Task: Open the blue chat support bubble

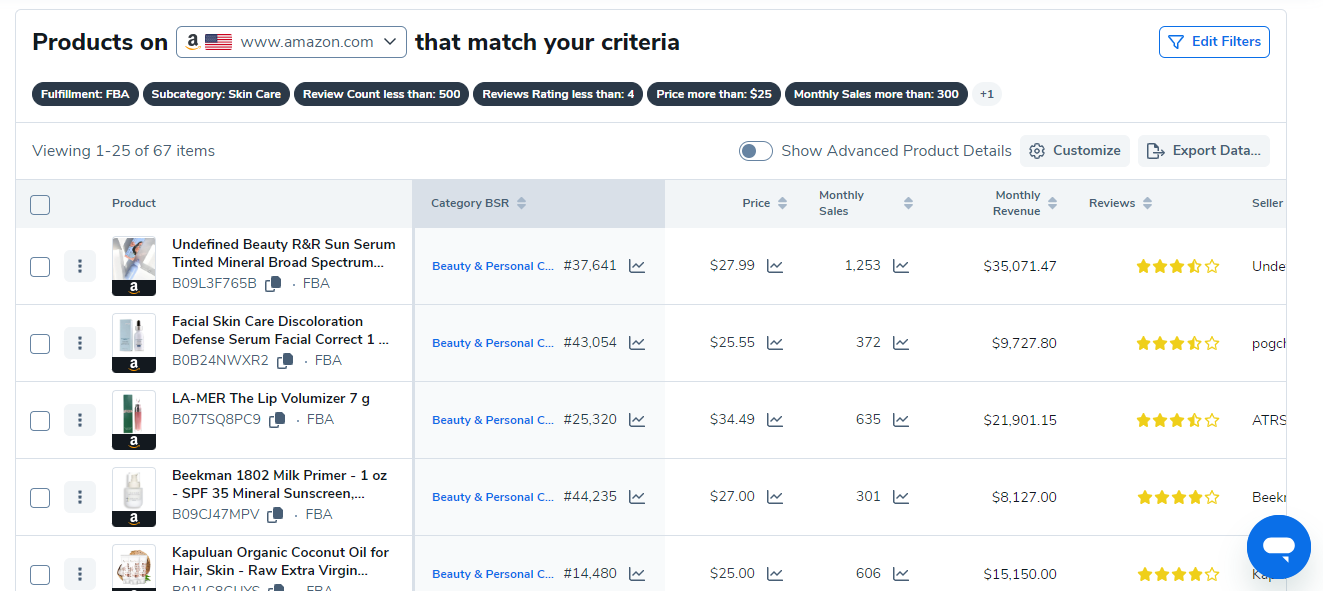Action: [1279, 547]
